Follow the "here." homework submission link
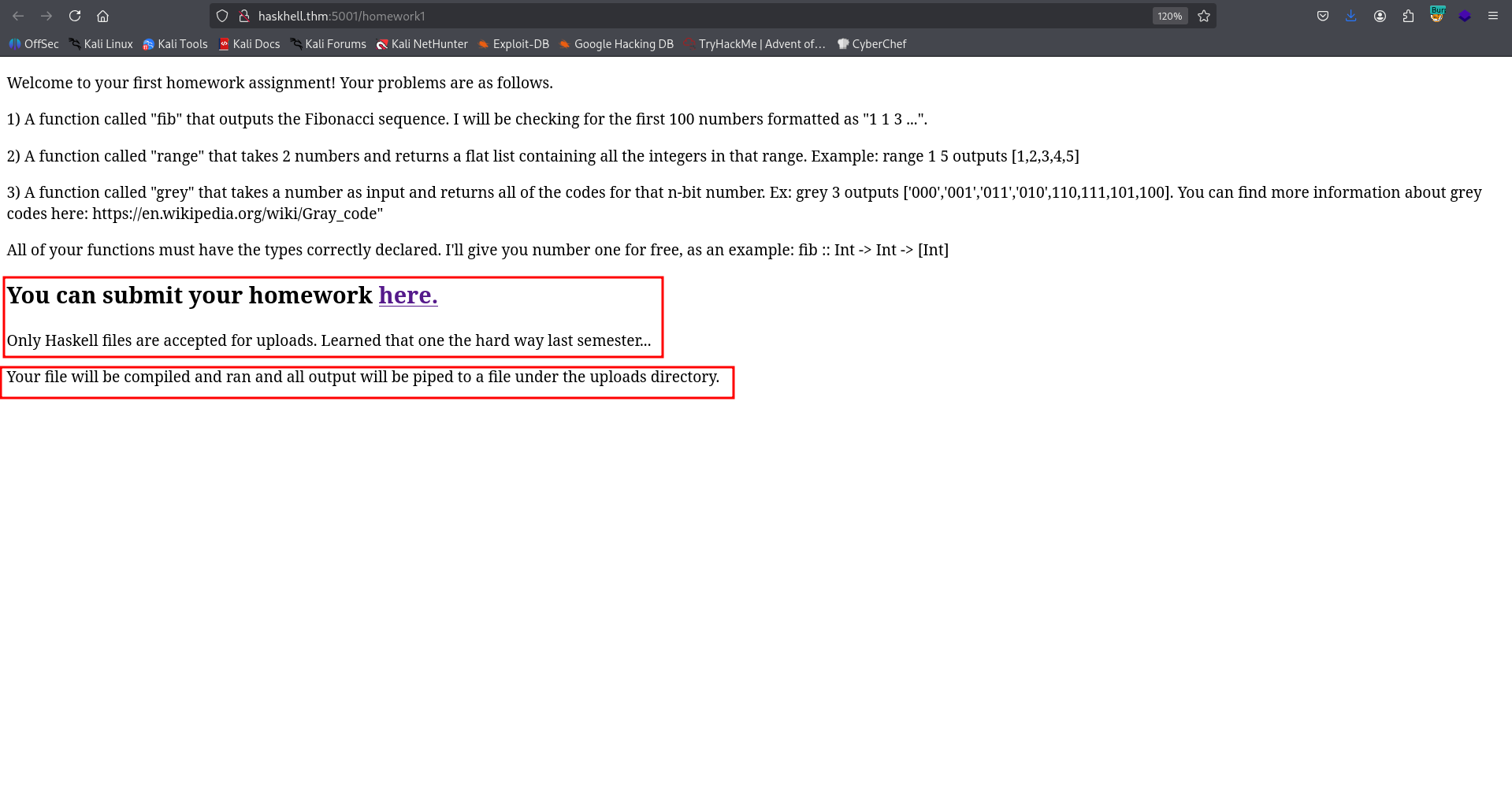Viewport: 1512px width, 788px height. click(x=407, y=295)
